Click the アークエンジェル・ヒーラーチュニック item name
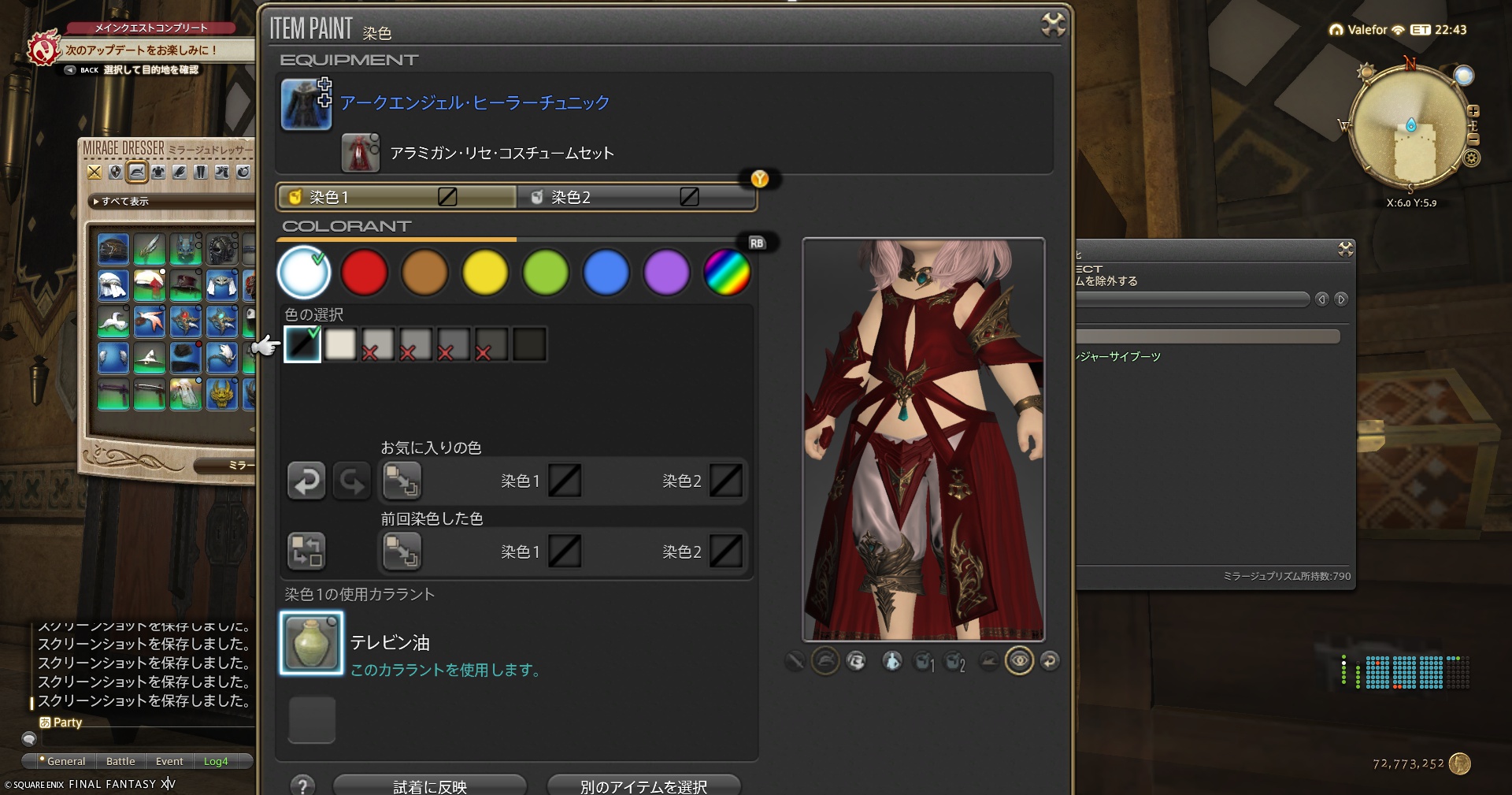The width and height of the screenshot is (1512, 795). (x=475, y=102)
